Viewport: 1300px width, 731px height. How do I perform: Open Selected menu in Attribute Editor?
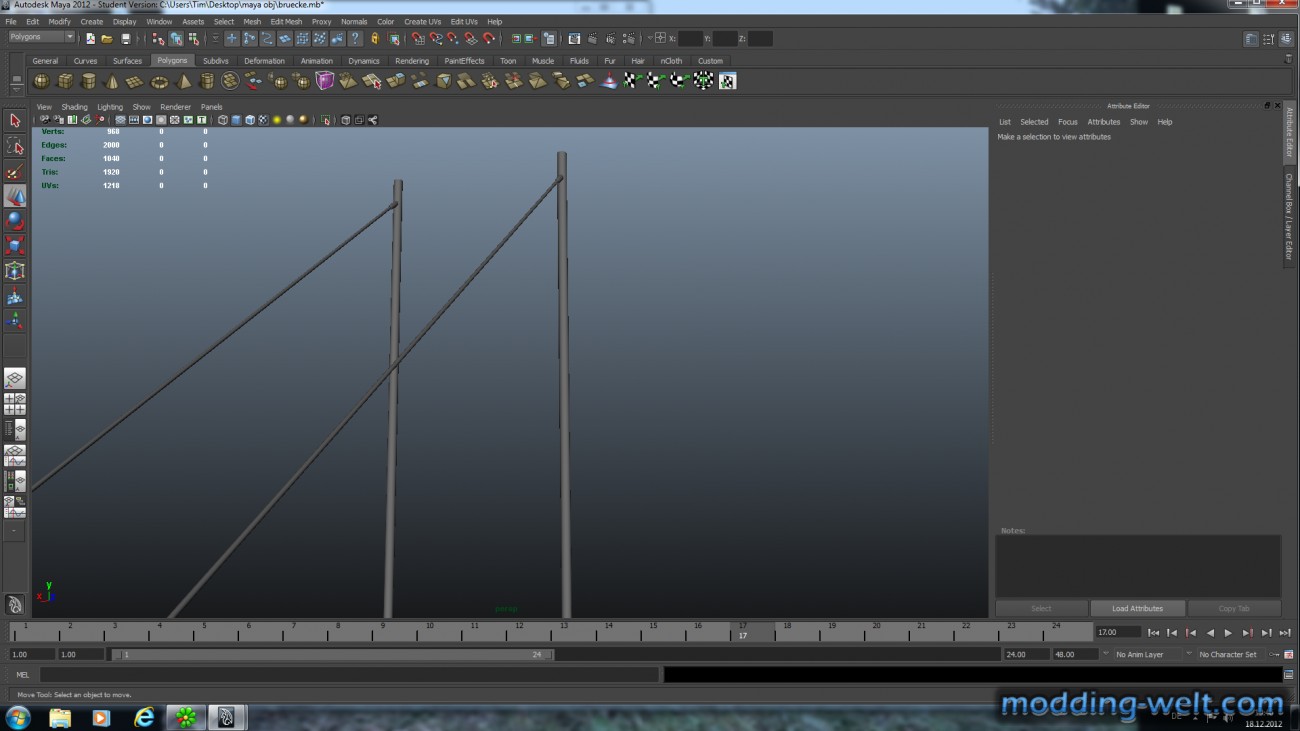[1034, 122]
